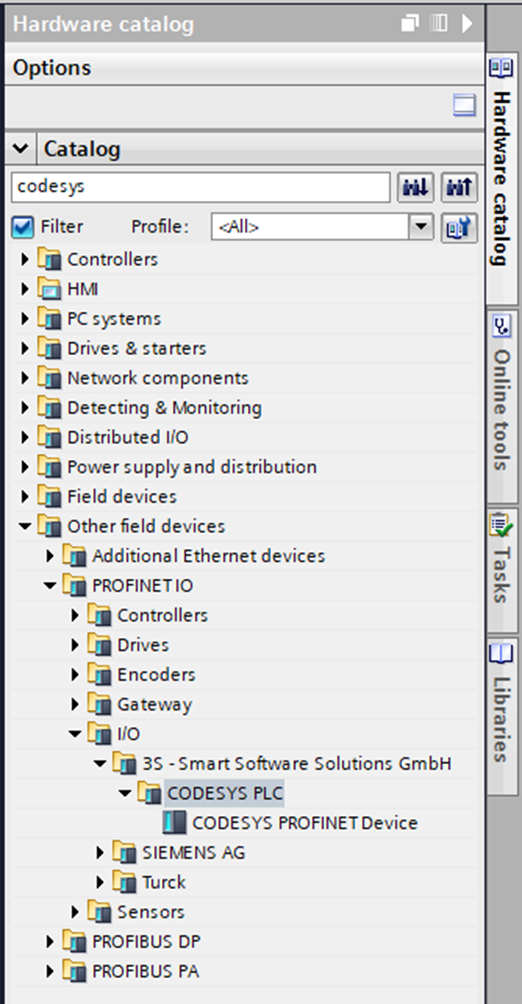Screen dimensions: 522x1004
Task: Click the float window icon in title bar
Action: (411, 24)
